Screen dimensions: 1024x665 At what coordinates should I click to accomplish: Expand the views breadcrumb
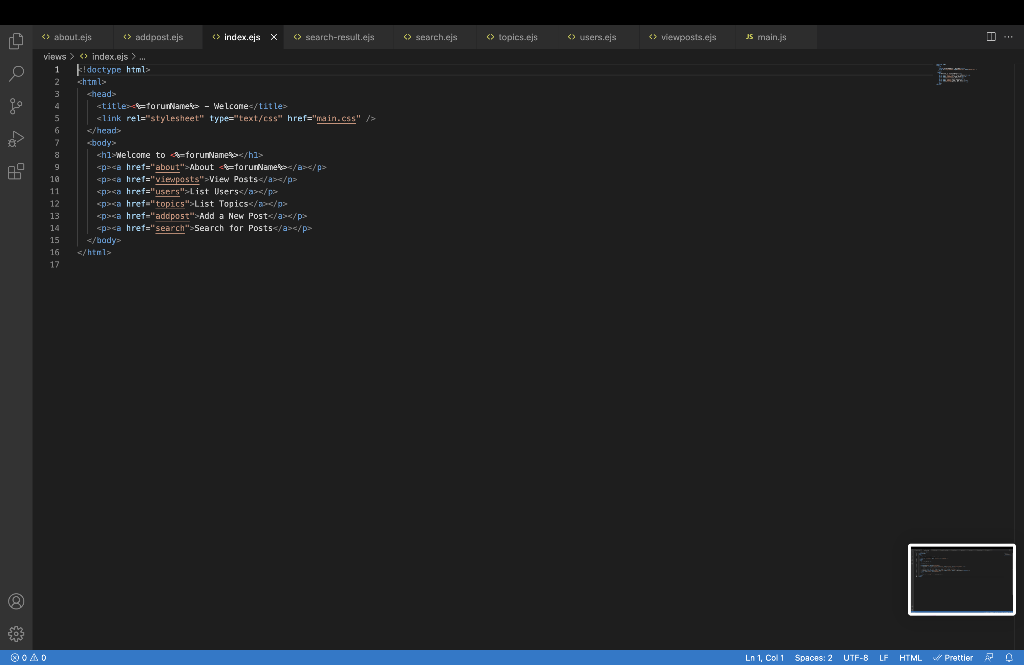(x=55, y=57)
